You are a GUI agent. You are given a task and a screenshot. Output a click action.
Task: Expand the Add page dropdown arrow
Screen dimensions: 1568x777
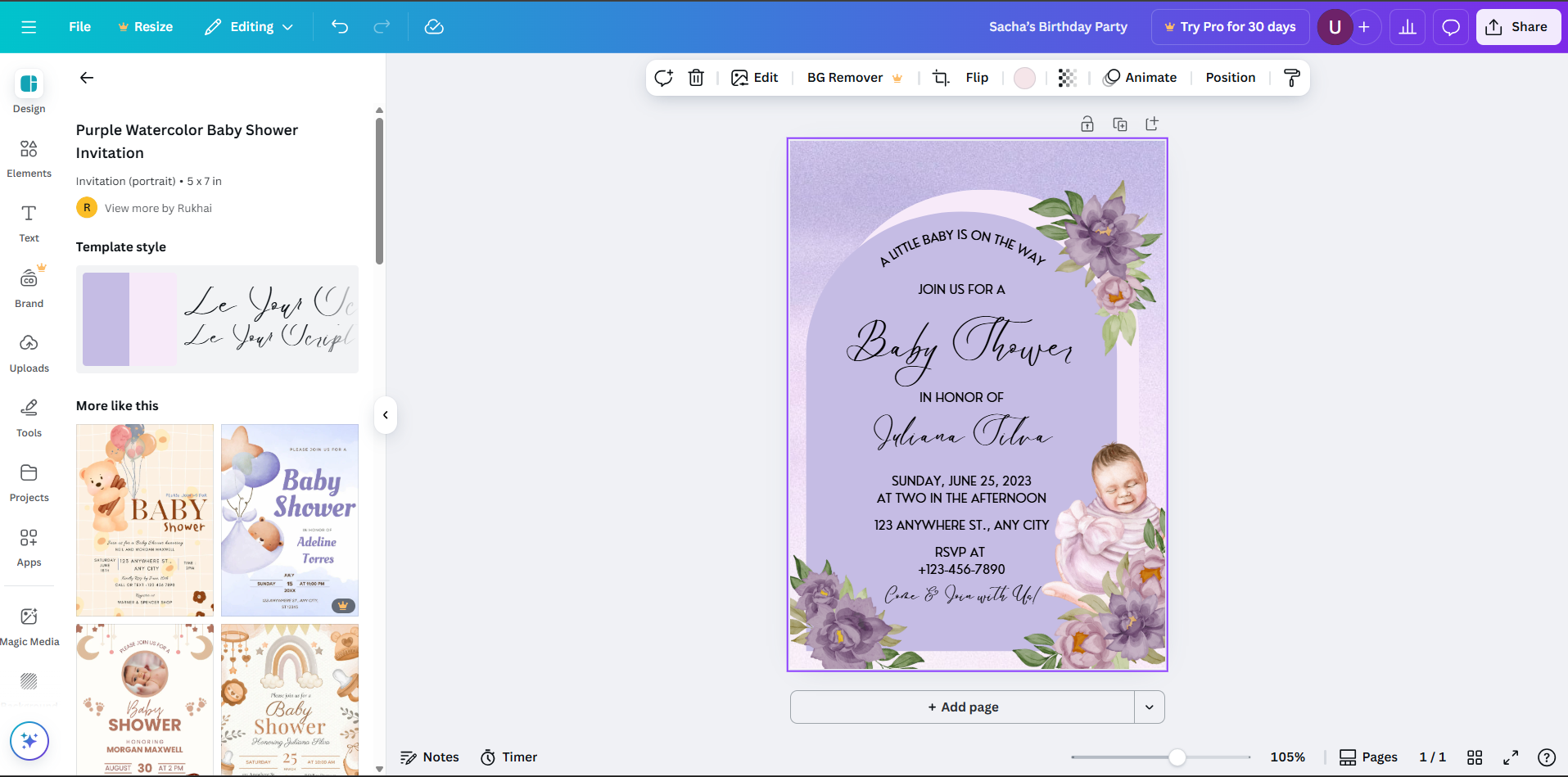(x=1149, y=706)
